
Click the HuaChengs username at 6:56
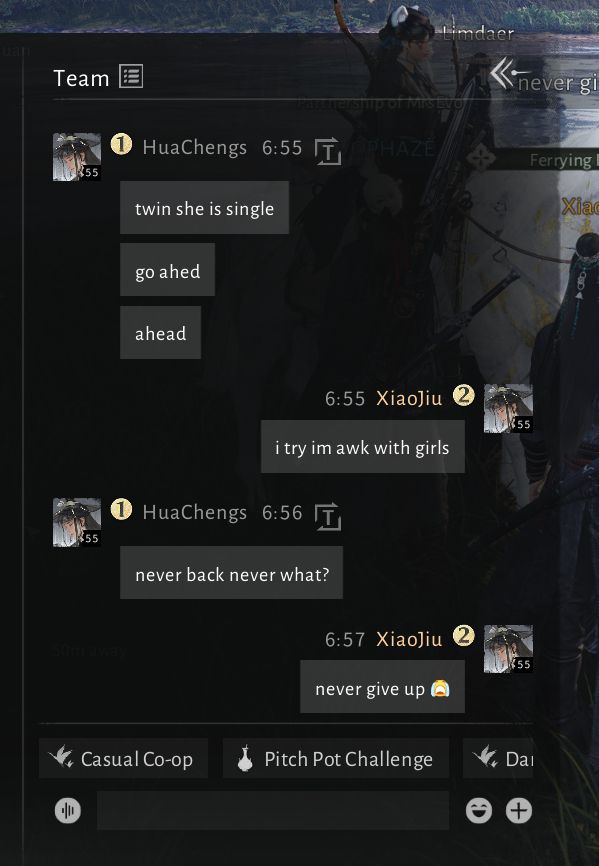[194, 513]
